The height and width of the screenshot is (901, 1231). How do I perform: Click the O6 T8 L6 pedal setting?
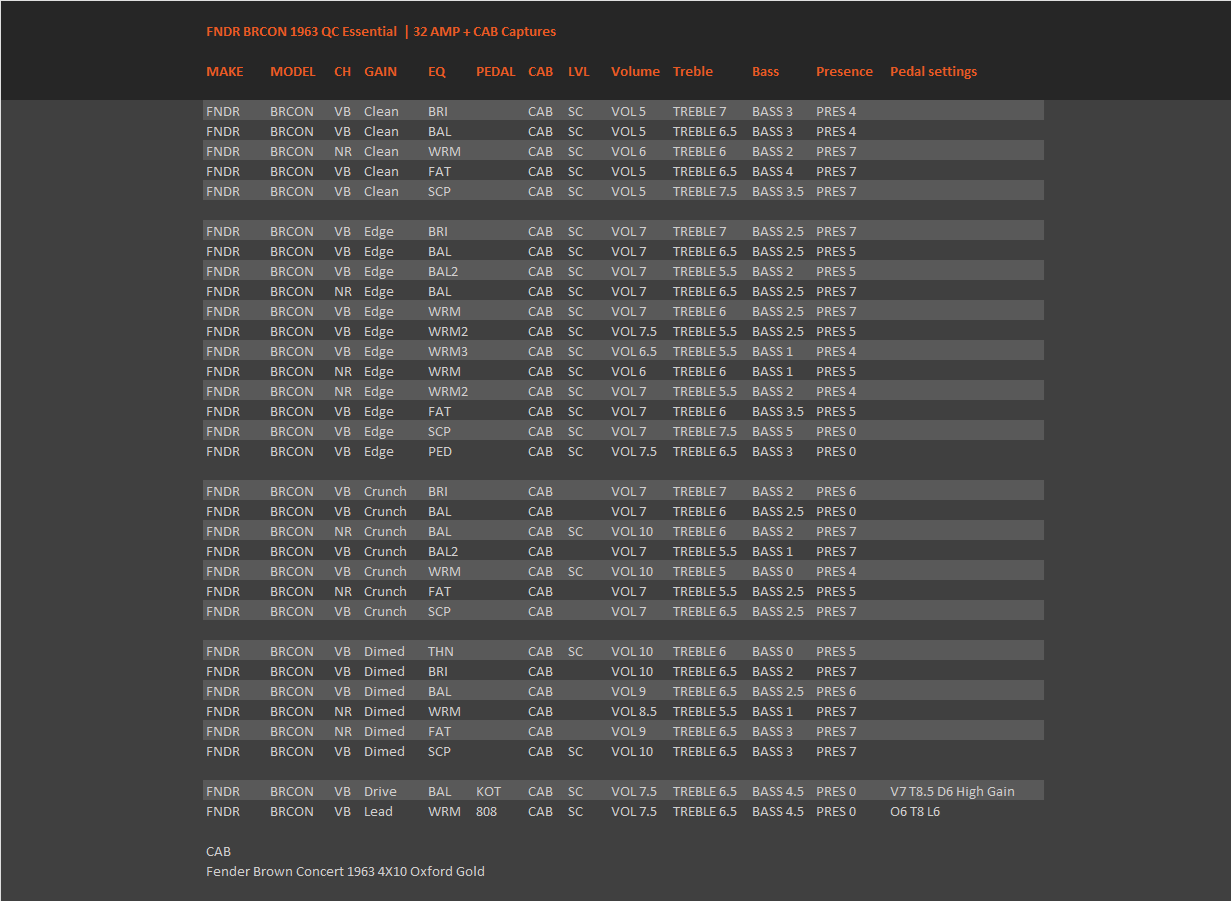point(915,811)
